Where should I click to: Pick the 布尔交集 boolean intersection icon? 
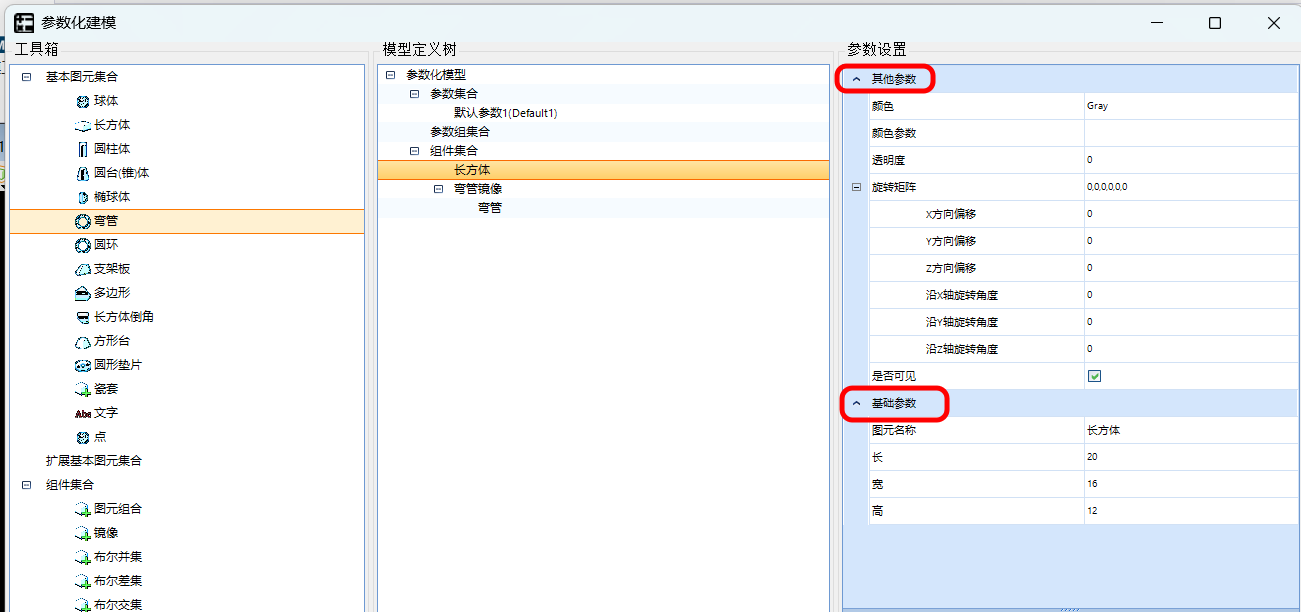(83, 605)
